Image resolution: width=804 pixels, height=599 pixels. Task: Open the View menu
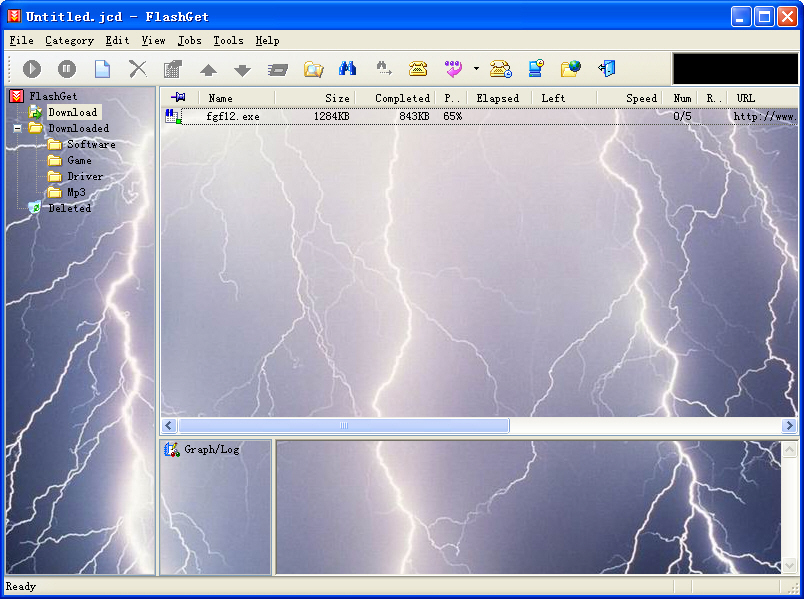(153, 41)
